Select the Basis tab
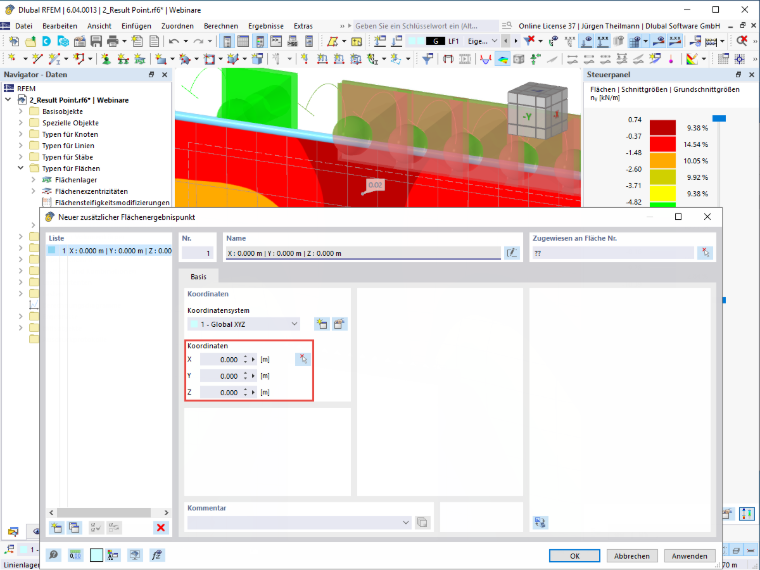Image resolution: width=760 pixels, height=570 pixels. pos(198,276)
